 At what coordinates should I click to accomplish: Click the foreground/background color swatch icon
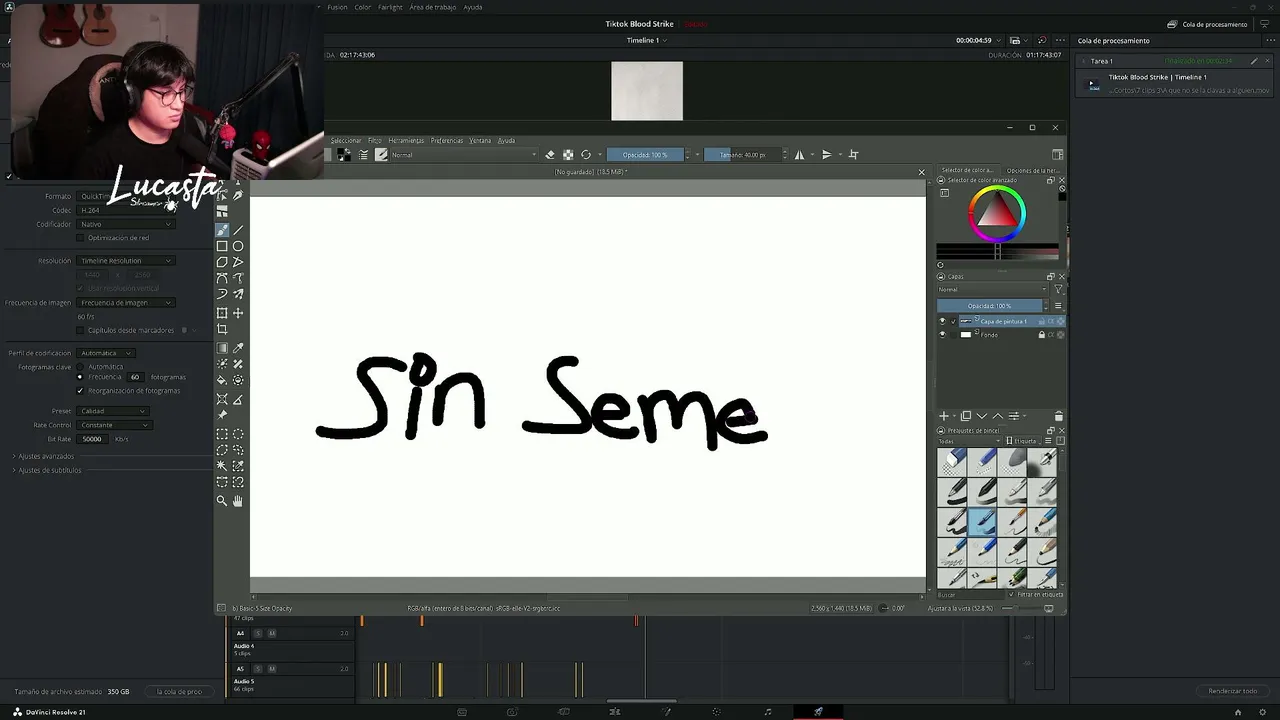pos(345,155)
